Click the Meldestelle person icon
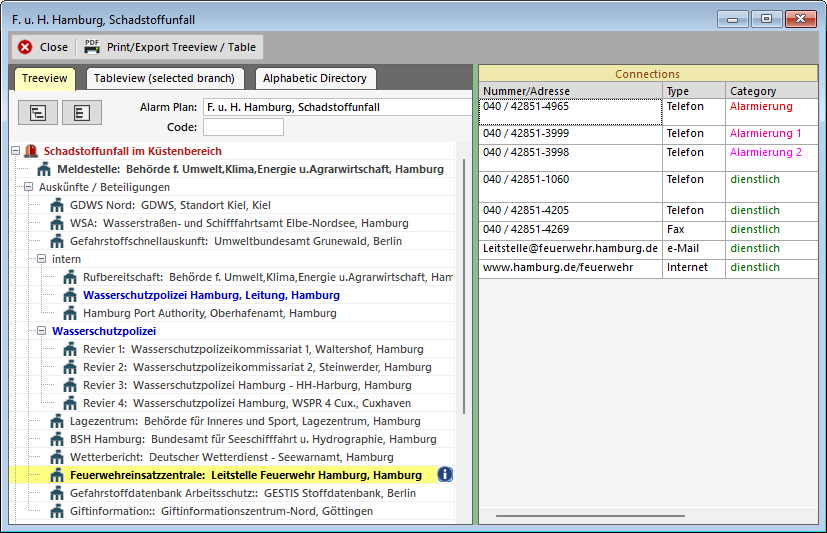The height and width of the screenshot is (533, 827). tap(44, 169)
